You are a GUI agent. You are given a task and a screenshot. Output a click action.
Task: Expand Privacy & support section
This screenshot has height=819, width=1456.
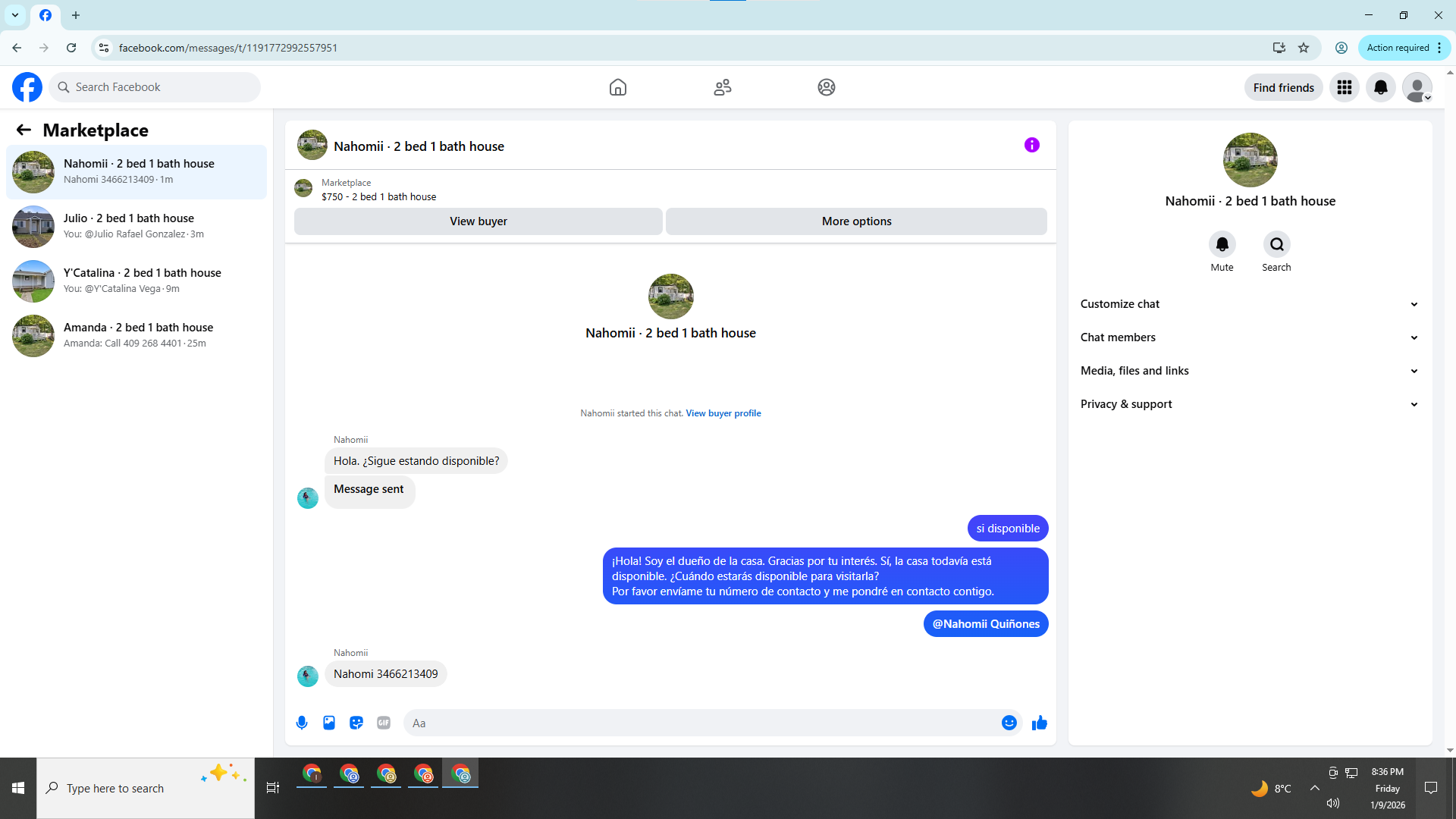[1249, 404]
